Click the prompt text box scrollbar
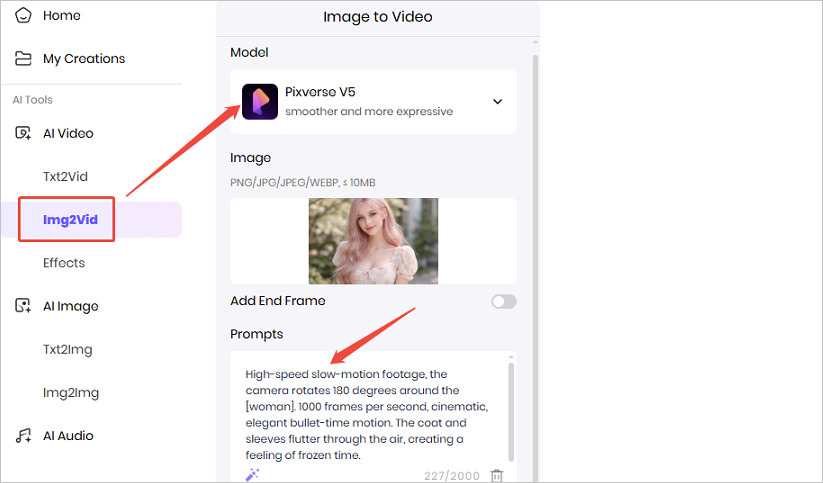This screenshot has height=483, width=823. pyautogui.click(x=511, y=412)
